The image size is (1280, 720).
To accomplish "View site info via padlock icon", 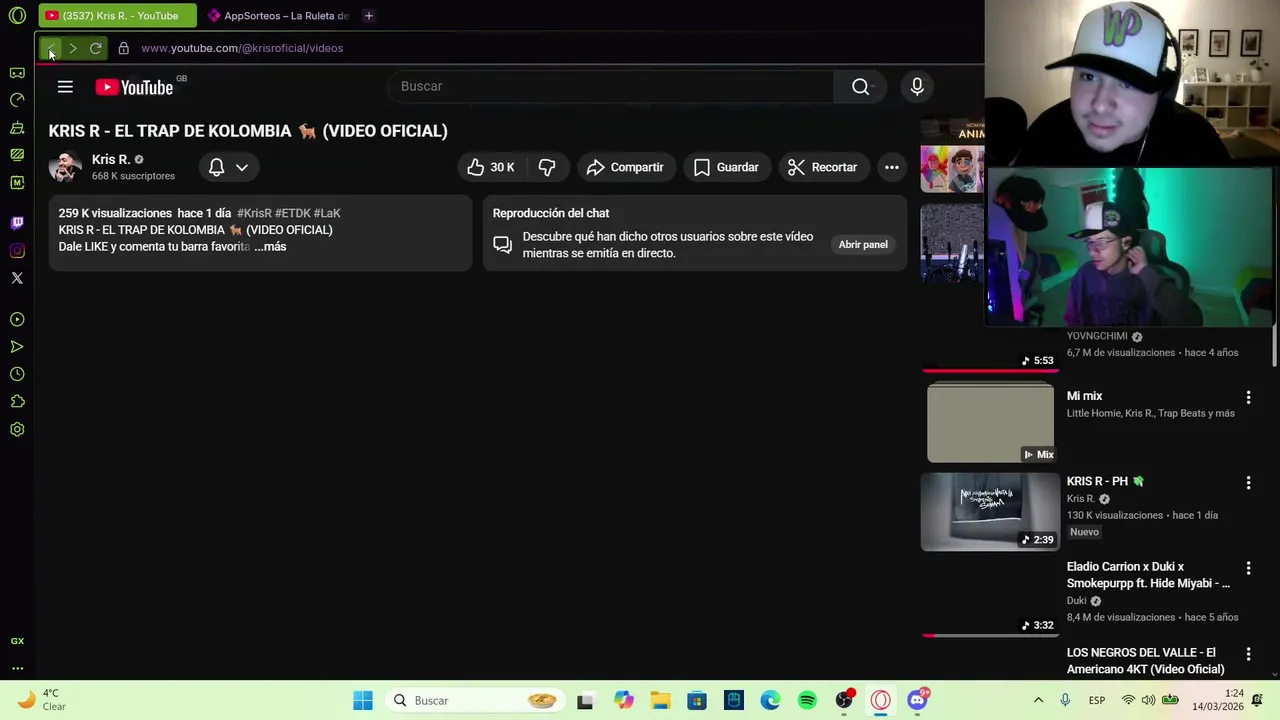I will [x=123, y=48].
